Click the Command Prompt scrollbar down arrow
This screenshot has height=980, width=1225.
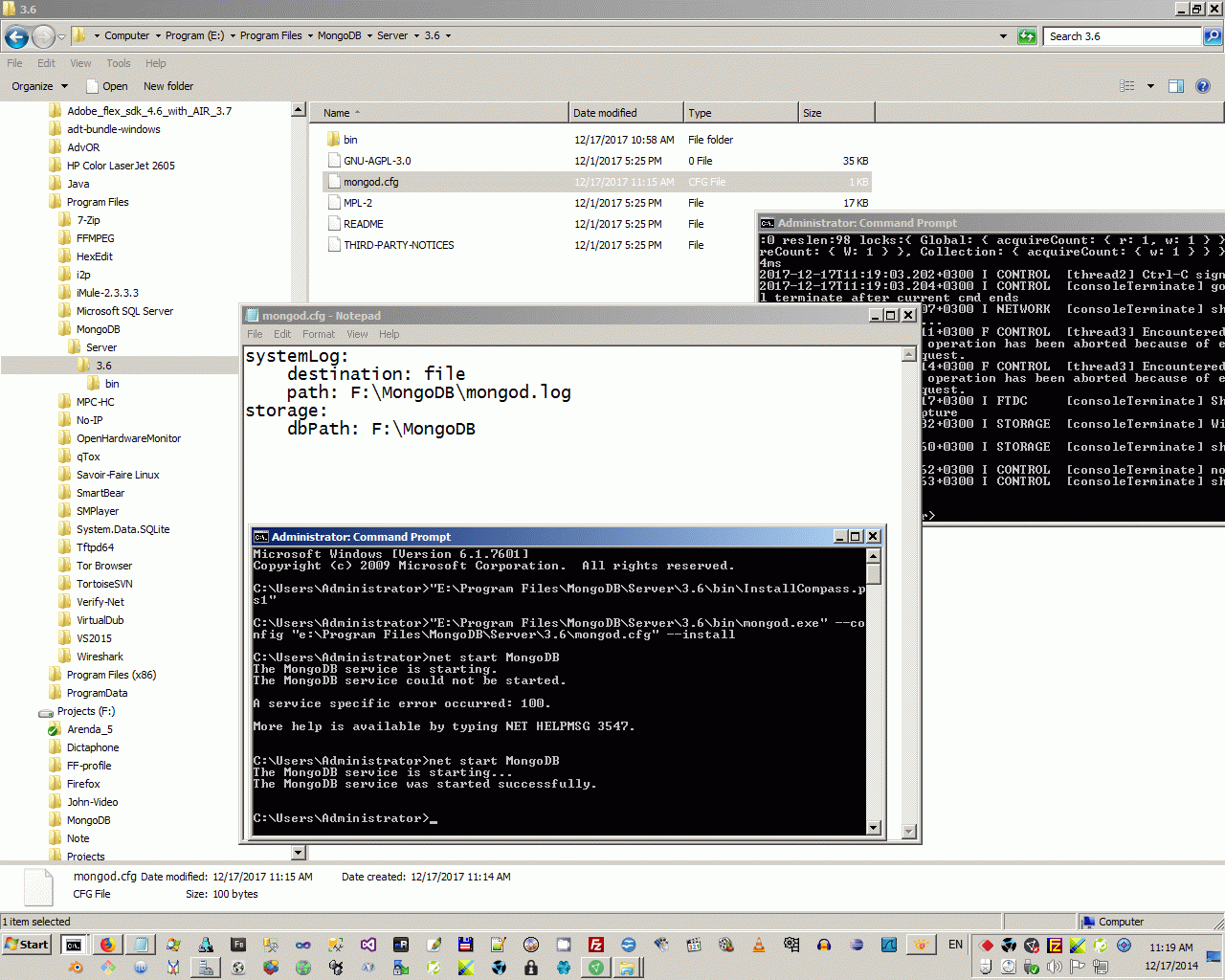pos(873,828)
